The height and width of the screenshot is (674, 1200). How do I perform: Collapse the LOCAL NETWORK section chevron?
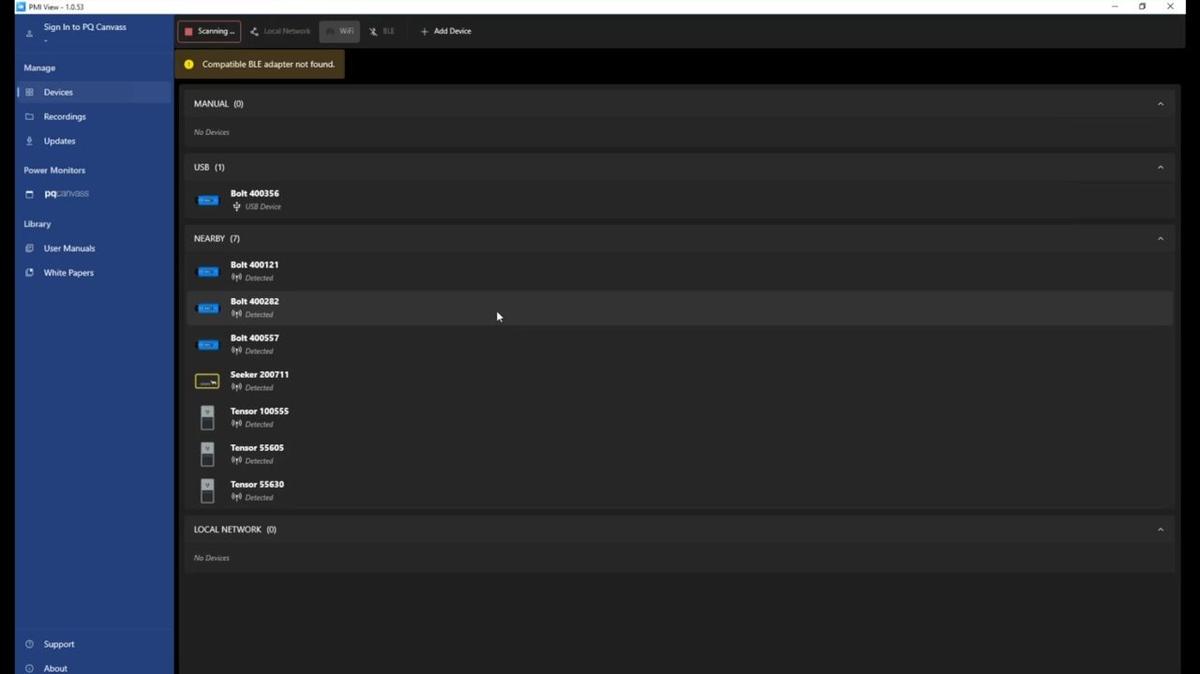pyautogui.click(x=1160, y=530)
